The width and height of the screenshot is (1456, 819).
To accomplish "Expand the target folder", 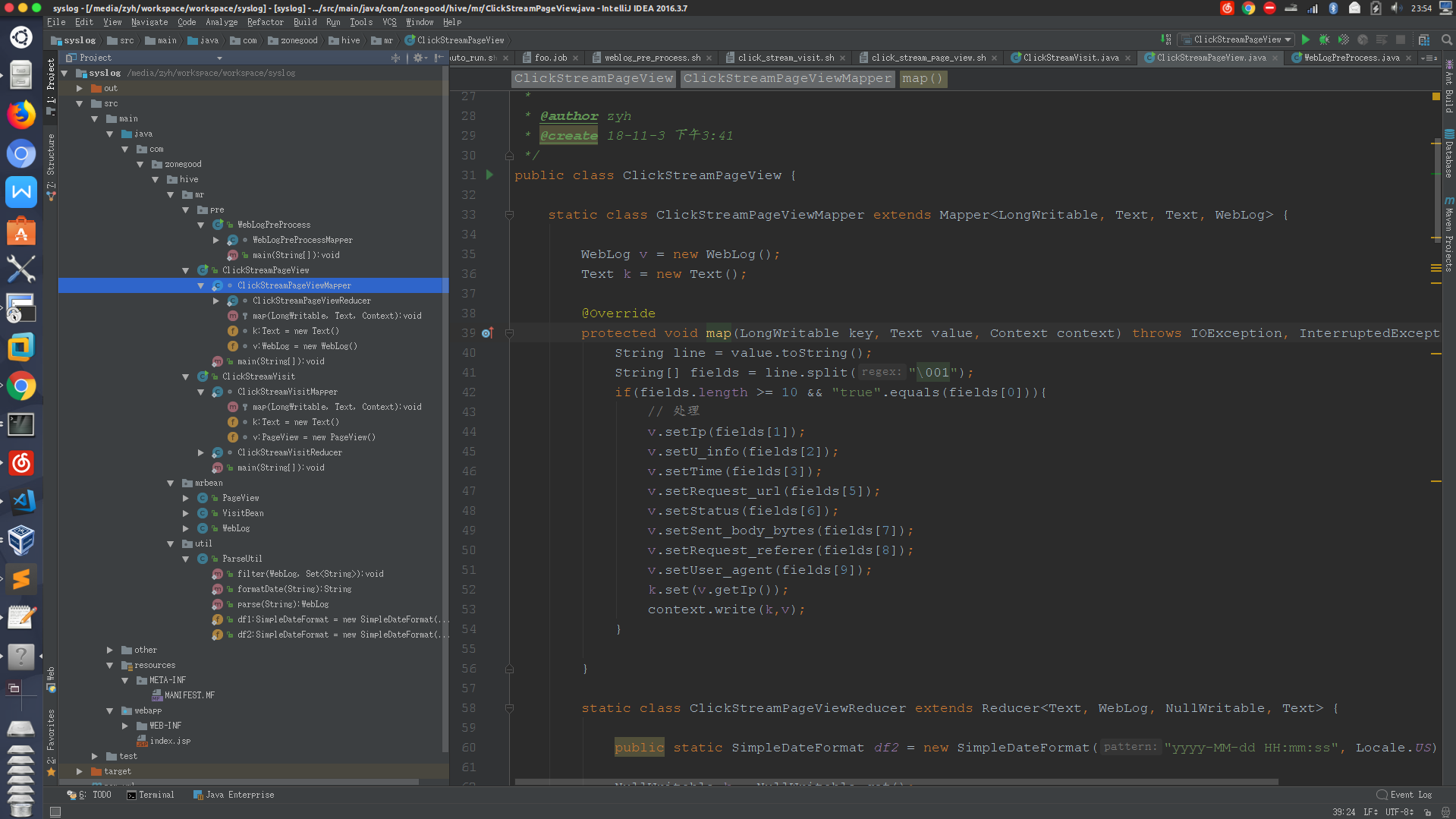I will pyautogui.click(x=80, y=771).
